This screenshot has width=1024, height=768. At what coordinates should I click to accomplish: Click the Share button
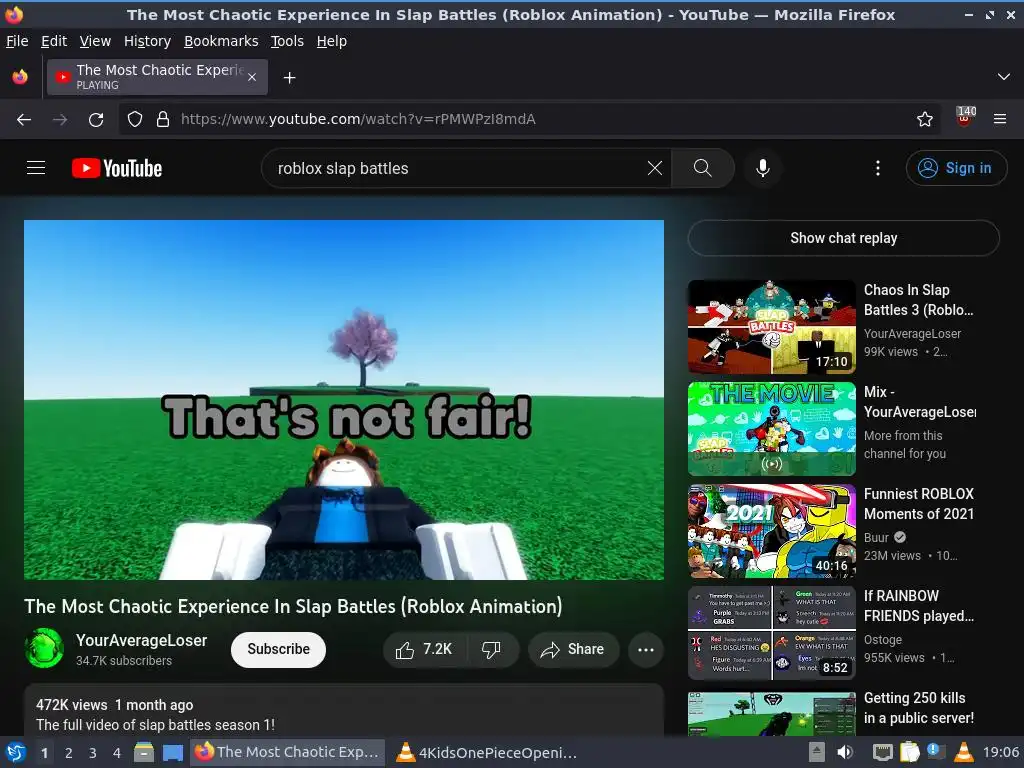tap(573, 649)
